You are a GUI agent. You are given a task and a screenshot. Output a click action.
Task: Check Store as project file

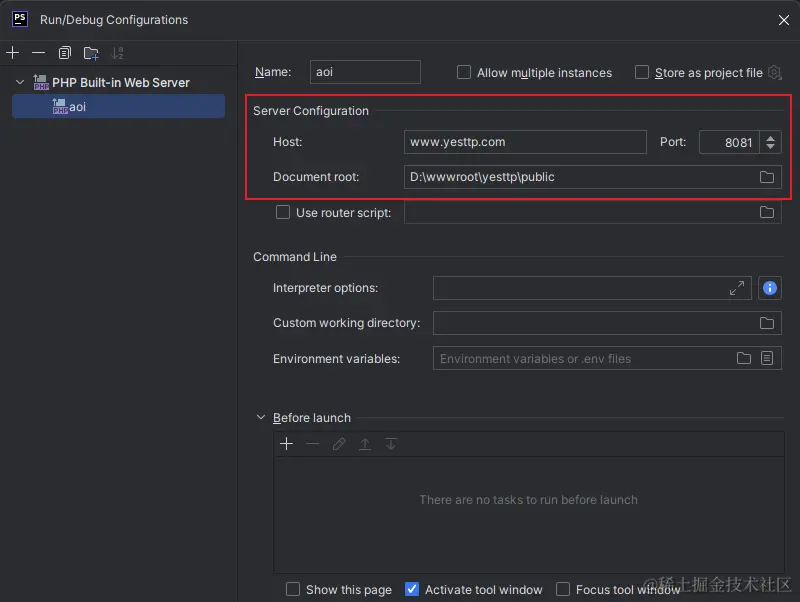[642, 72]
